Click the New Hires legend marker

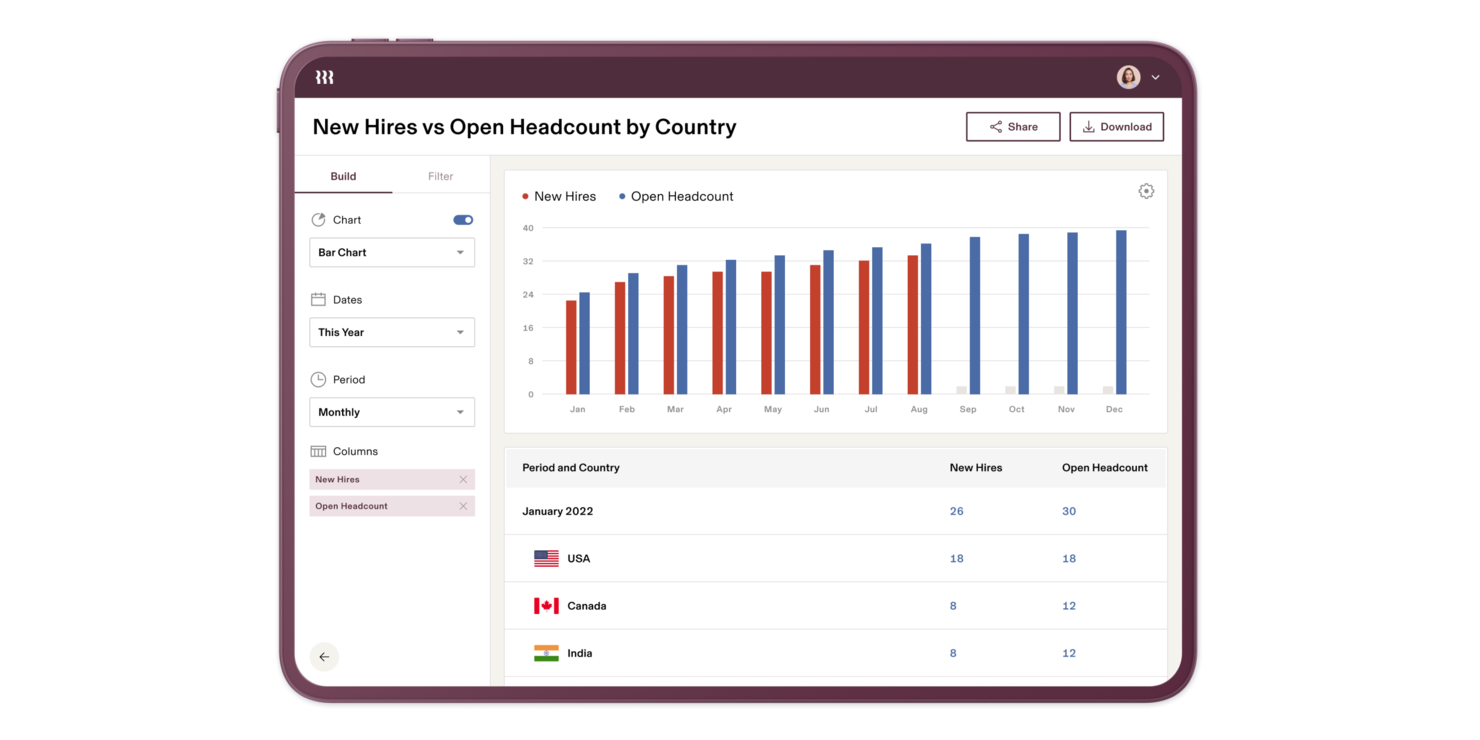click(525, 196)
